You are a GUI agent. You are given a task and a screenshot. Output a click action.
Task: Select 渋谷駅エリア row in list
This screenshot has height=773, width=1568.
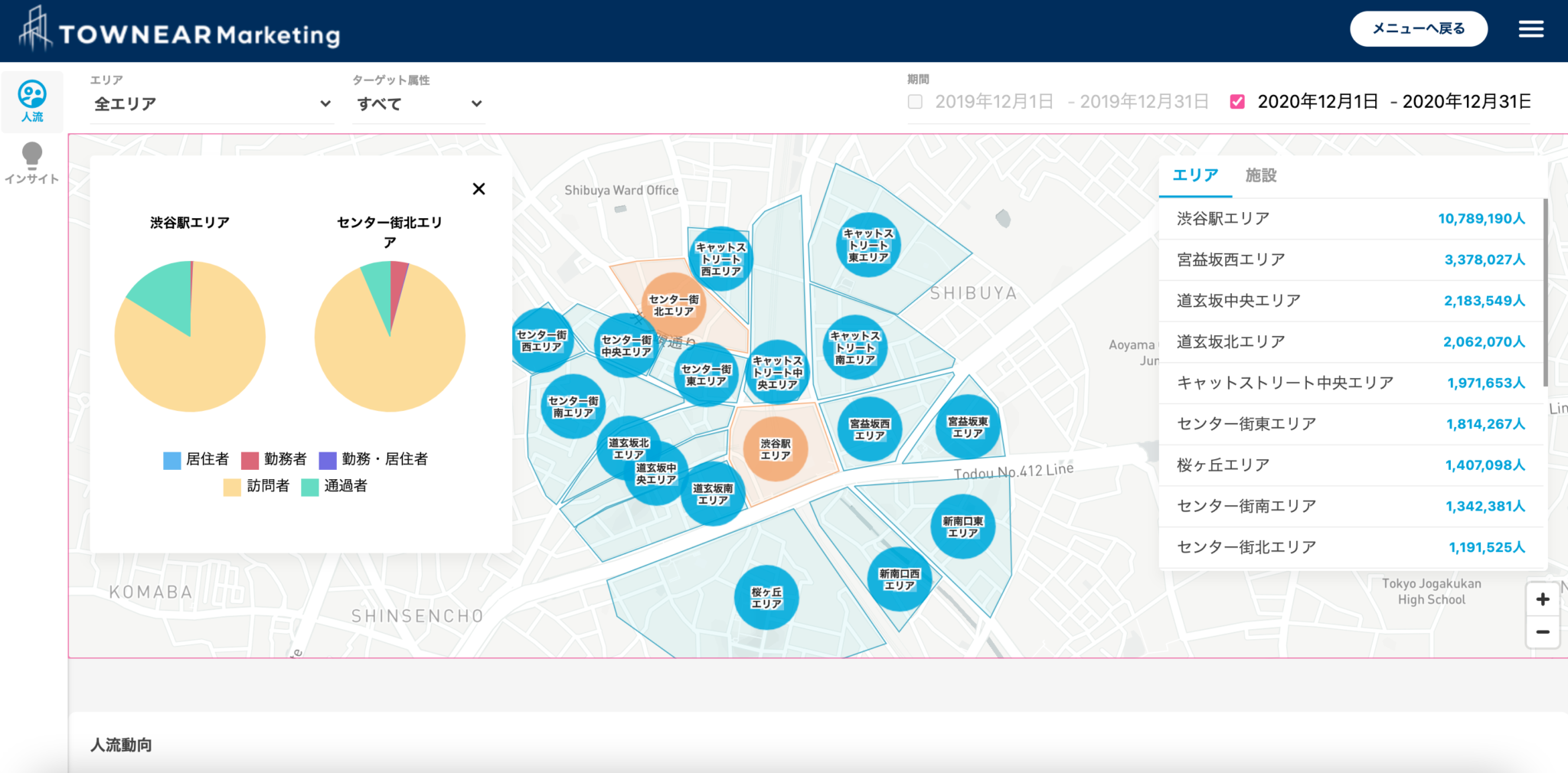pos(1351,219)
